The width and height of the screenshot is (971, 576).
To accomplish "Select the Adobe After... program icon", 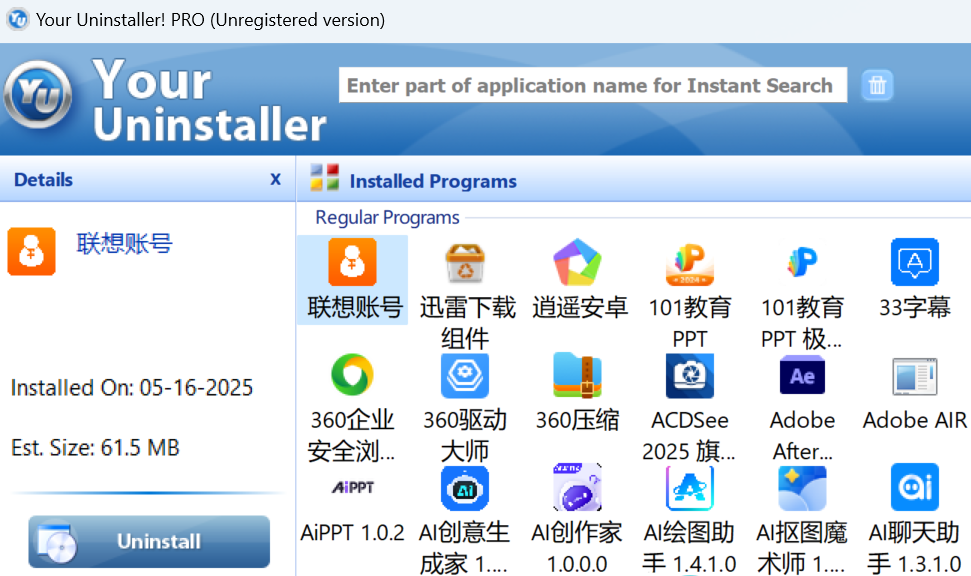I will point(803,375).
